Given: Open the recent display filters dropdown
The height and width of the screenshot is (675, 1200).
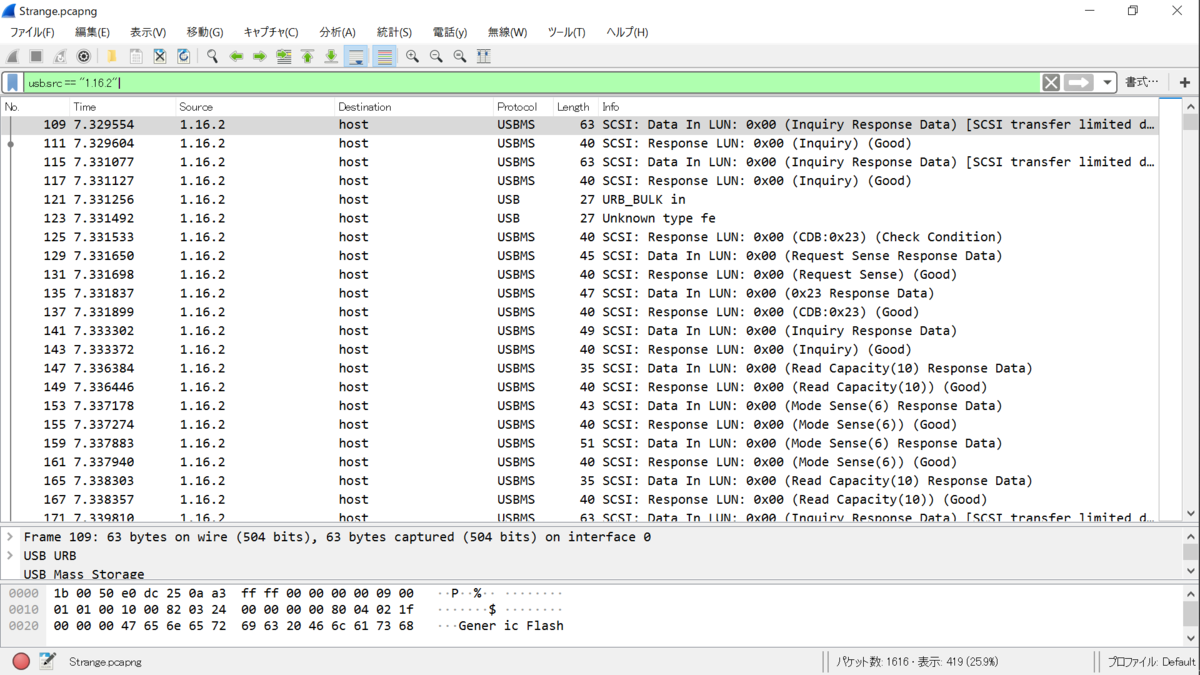Looking at the screenshot, I should [x=1107, y=83].
